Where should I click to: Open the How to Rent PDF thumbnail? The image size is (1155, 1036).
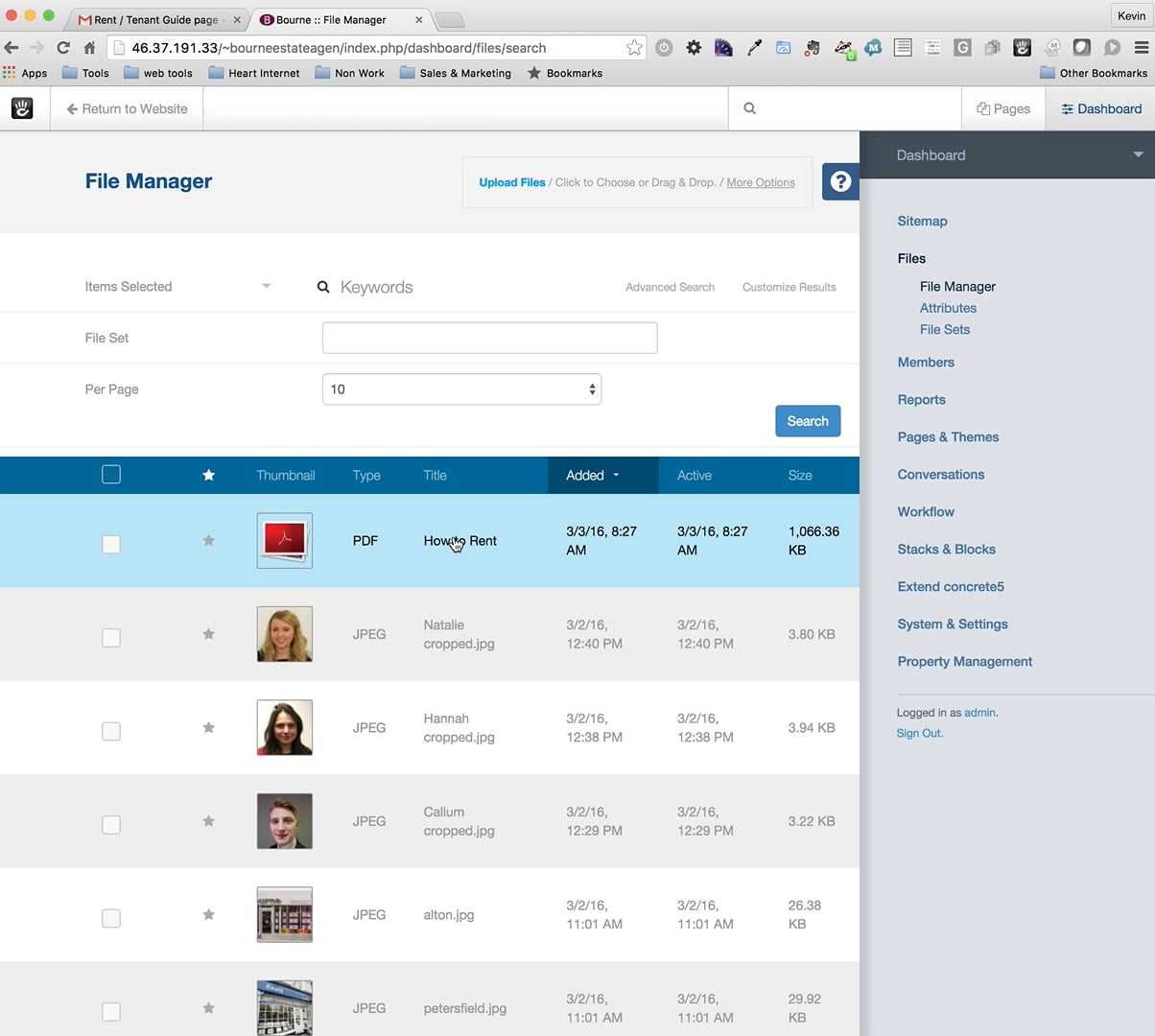point(285,541)
